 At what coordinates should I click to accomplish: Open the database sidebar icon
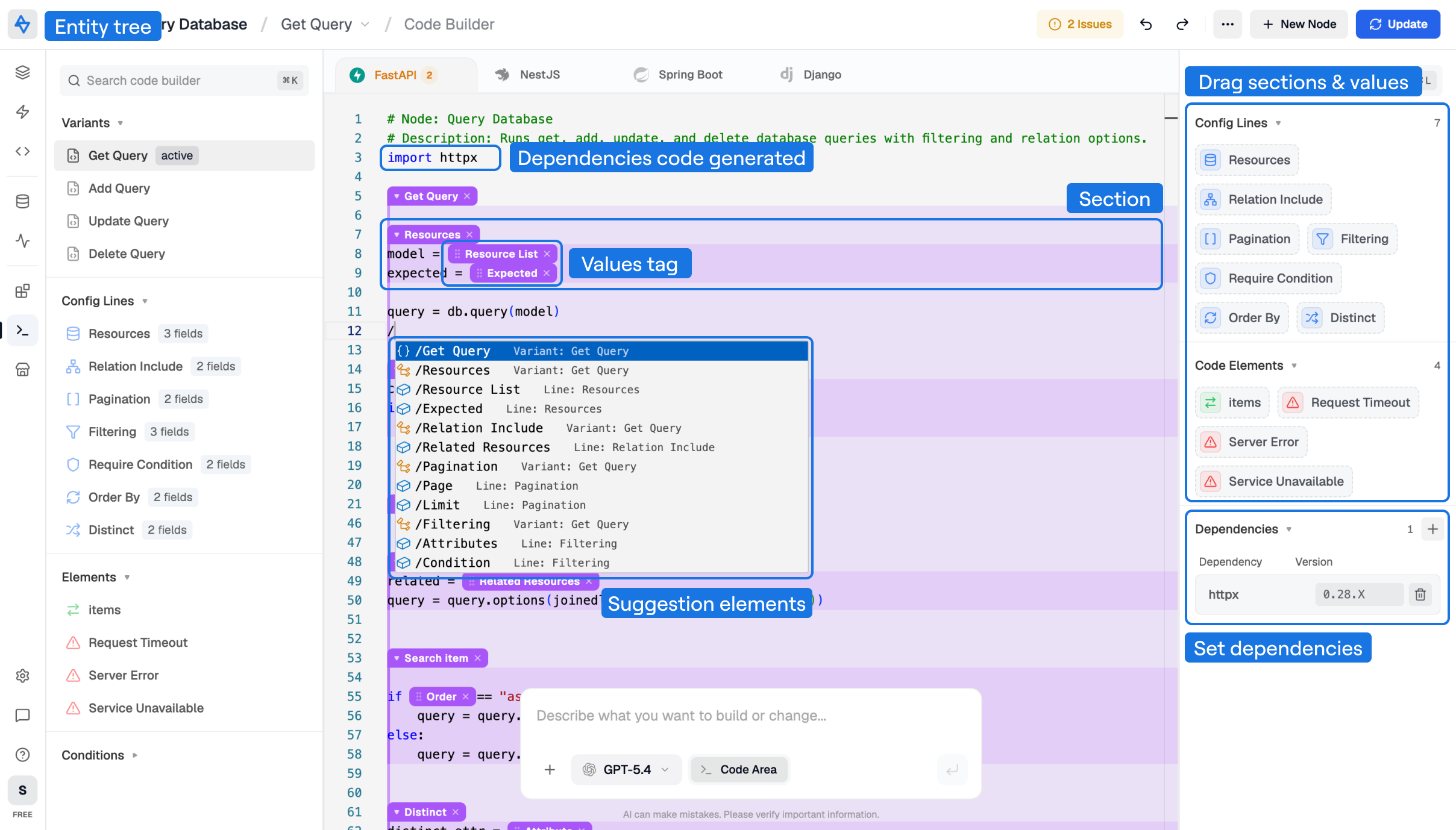(x=22, y=201)
